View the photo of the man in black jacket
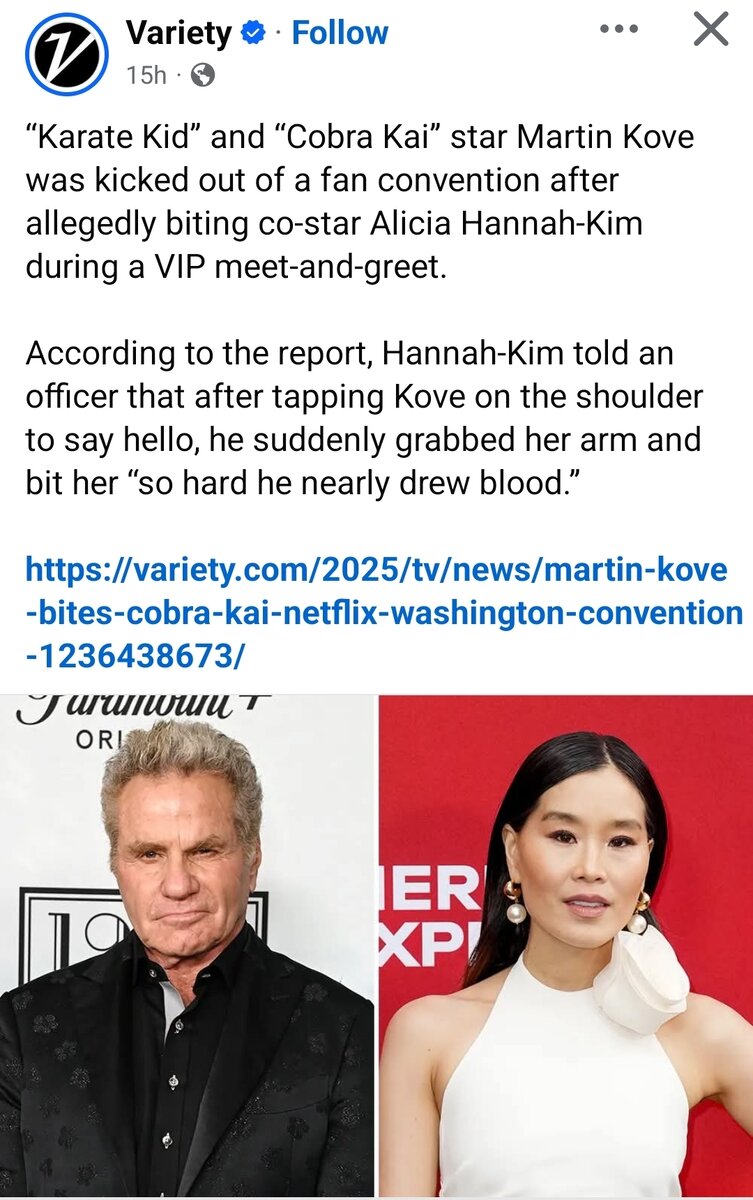 click(187, 946)
